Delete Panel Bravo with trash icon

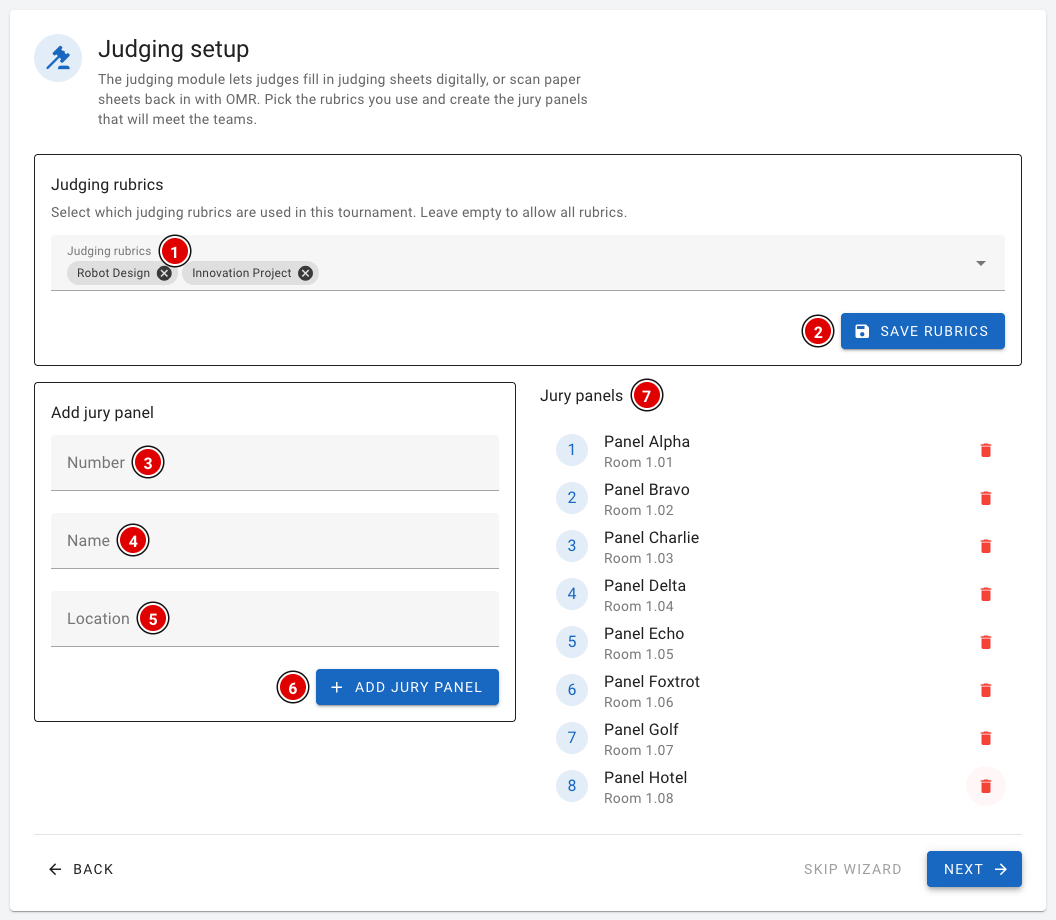(x=985, y=498)
